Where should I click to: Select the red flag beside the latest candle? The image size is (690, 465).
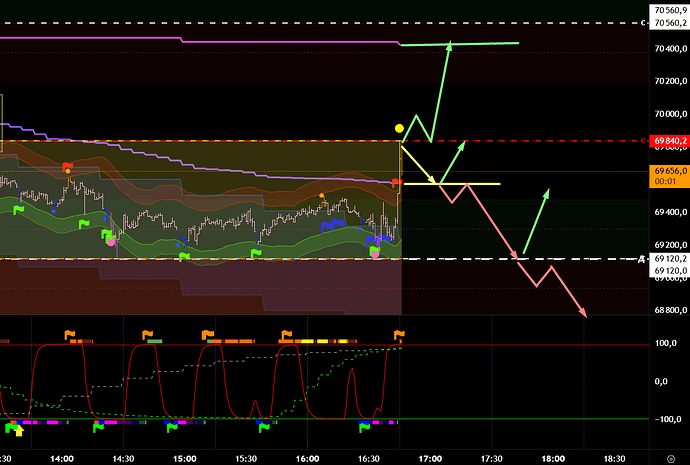(397, 182)
